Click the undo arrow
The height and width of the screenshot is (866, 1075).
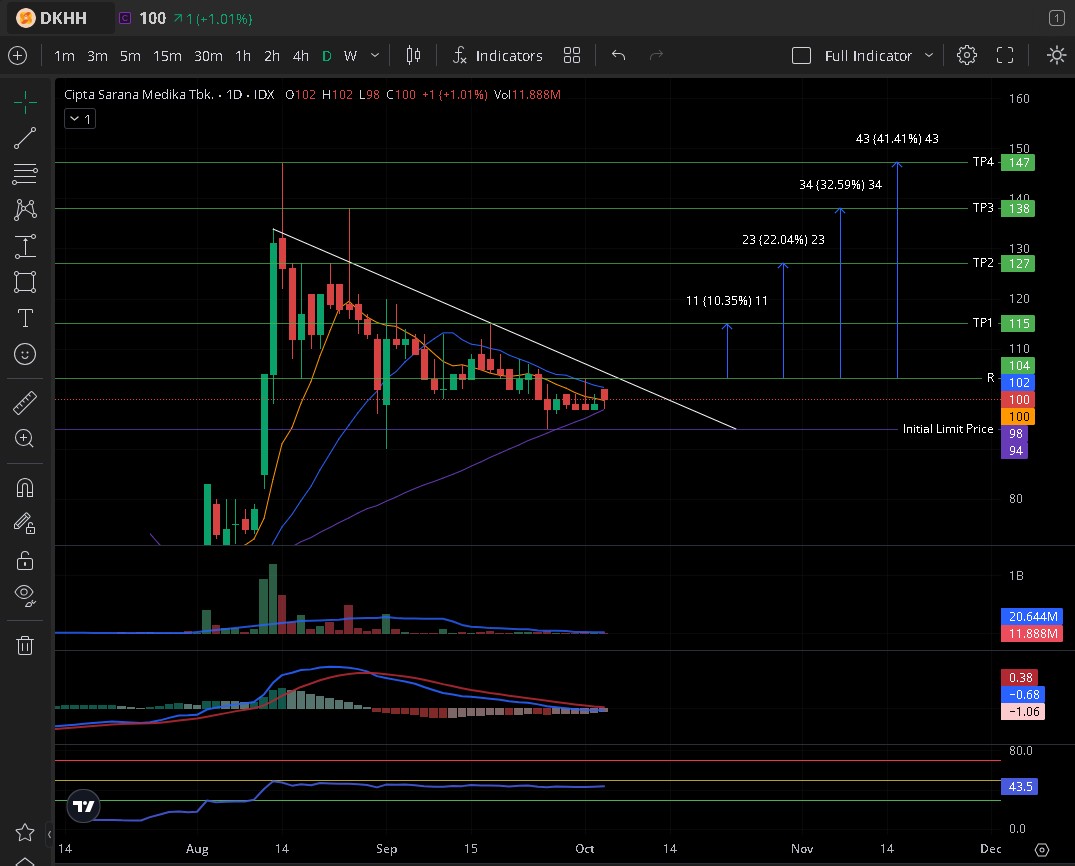coord(618,56)
